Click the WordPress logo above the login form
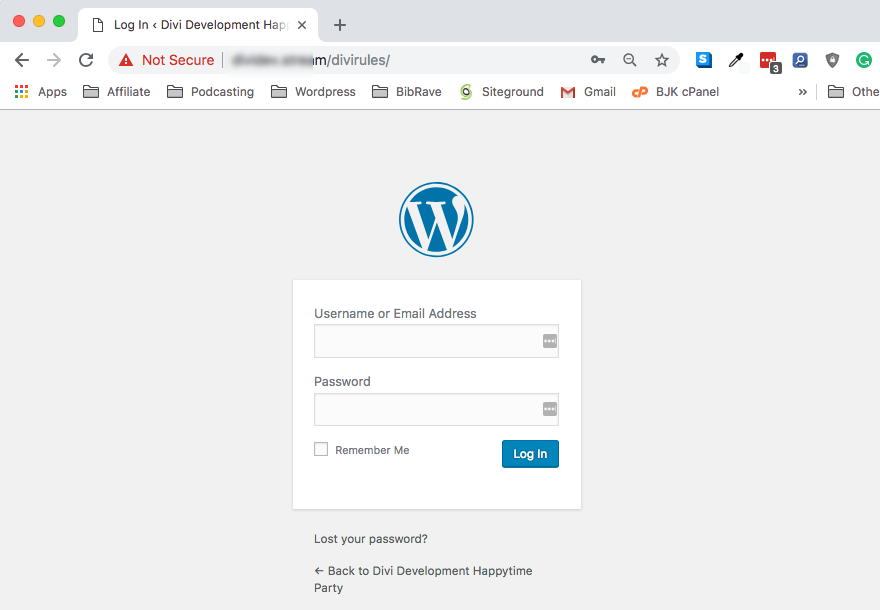Image resolution: width=880 pixels, height=610 pixels. 436,219
